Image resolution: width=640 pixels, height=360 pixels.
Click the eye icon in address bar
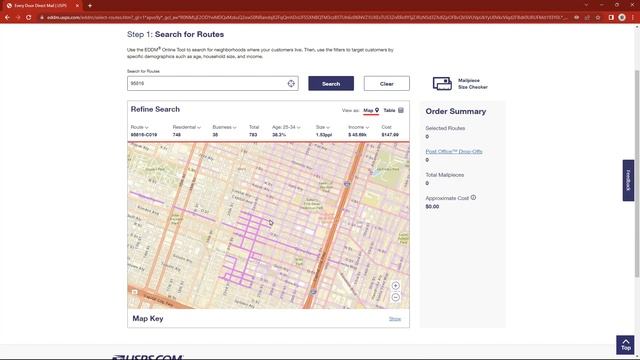576,18
